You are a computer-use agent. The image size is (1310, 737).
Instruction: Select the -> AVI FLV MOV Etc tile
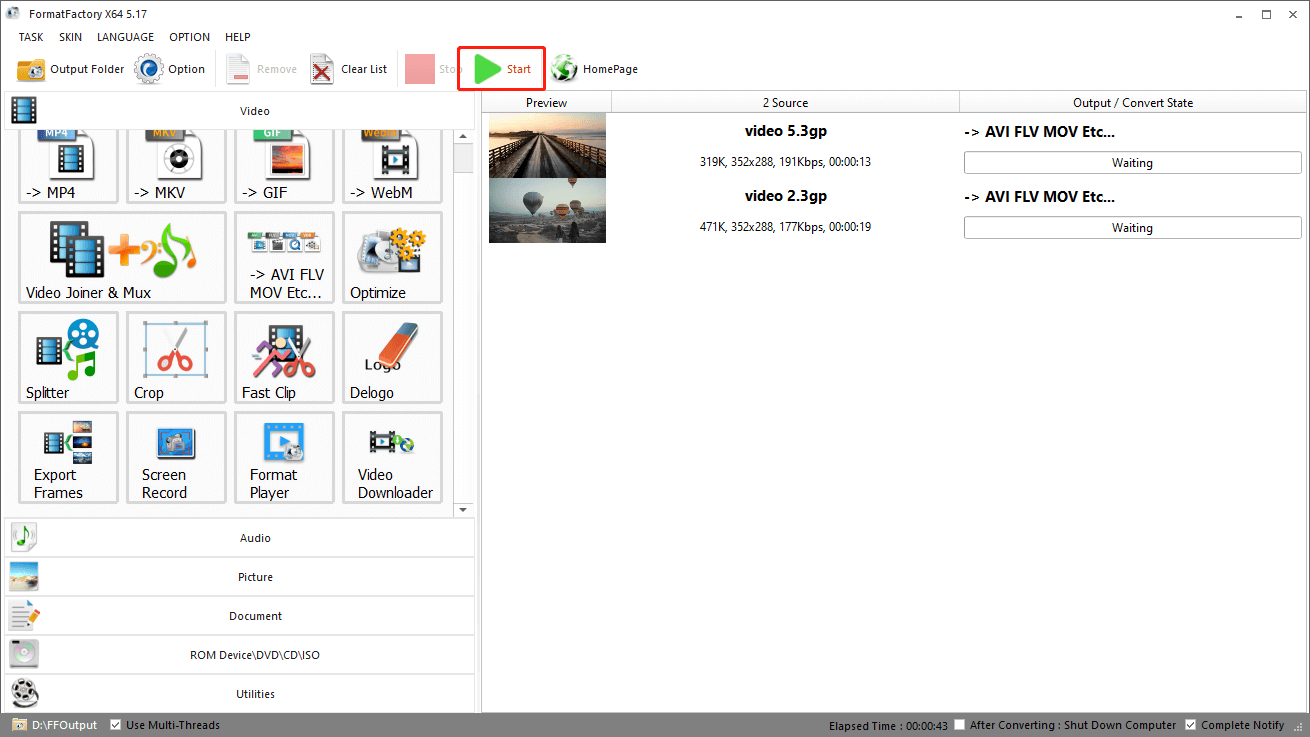(284, 258)
